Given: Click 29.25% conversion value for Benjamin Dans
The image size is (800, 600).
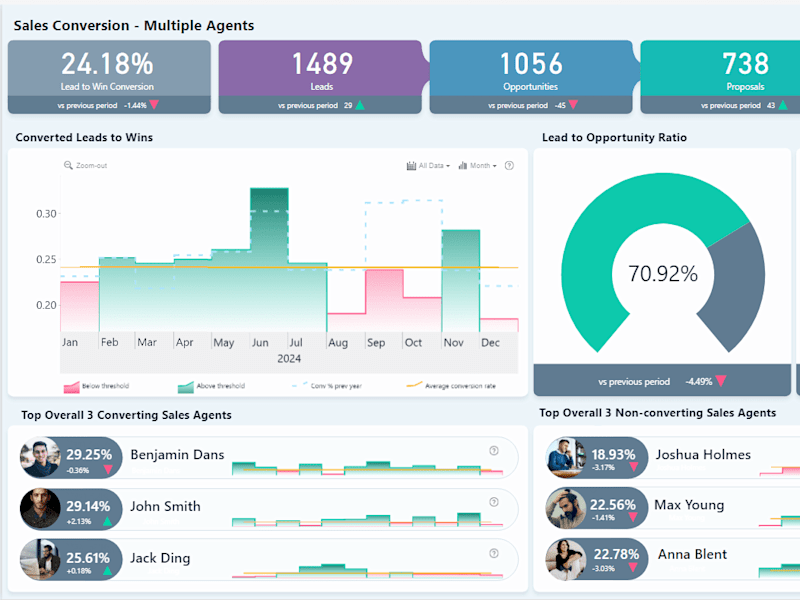Looking at the screenshot, I should (89, 455).
